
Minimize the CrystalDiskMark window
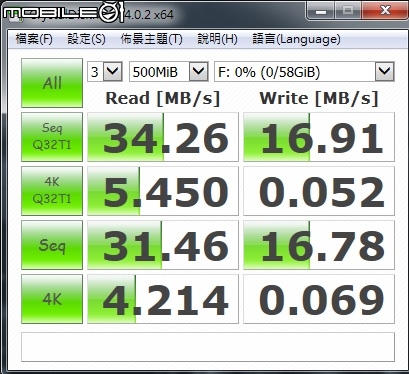321,11
